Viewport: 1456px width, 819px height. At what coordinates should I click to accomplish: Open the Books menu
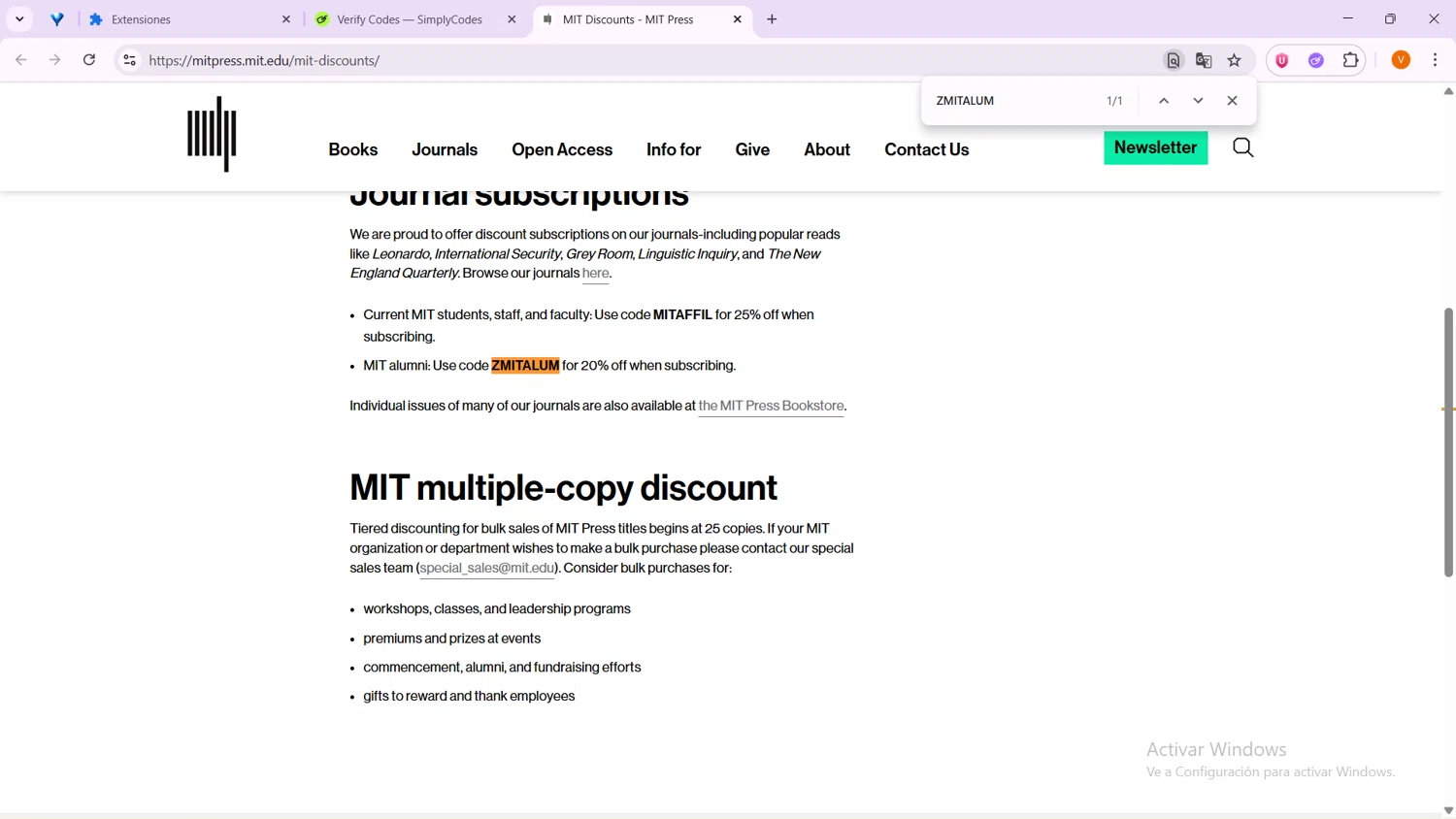(353, 149)
